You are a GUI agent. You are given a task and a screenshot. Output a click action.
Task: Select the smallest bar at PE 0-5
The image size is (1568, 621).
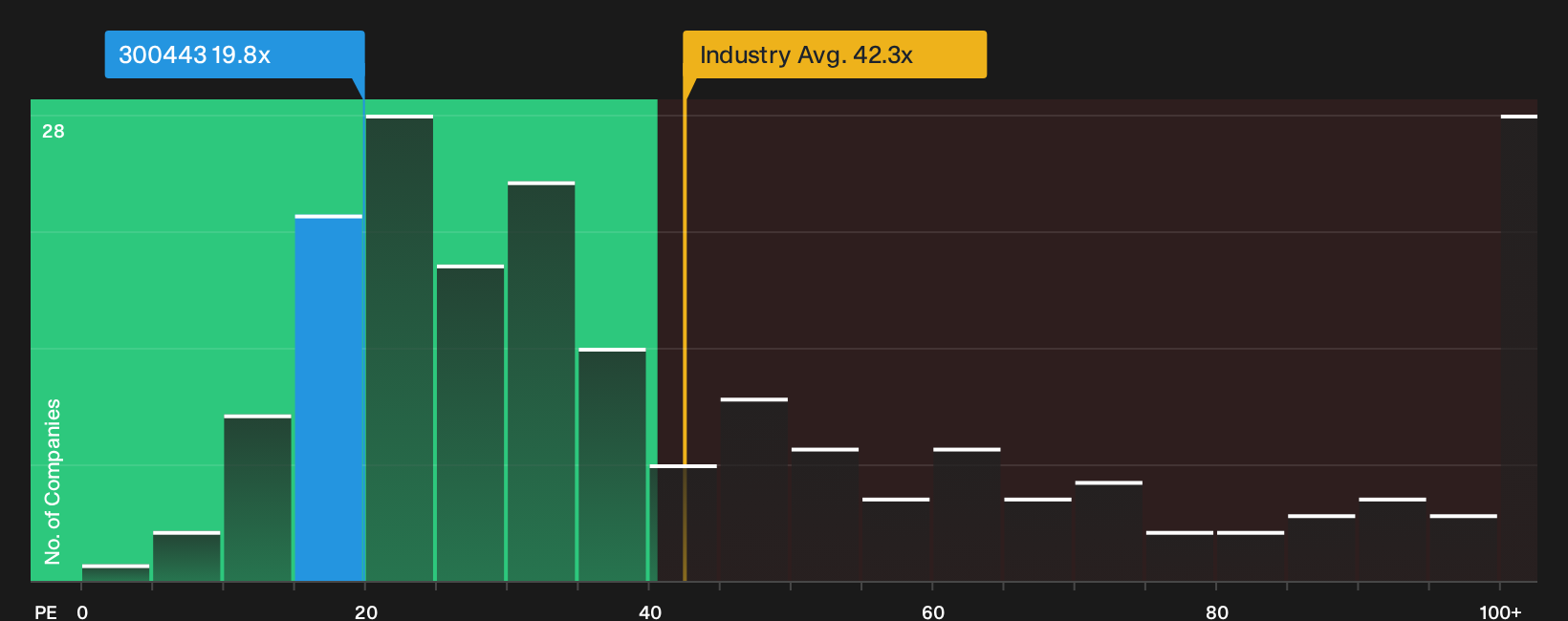(116, 573)
